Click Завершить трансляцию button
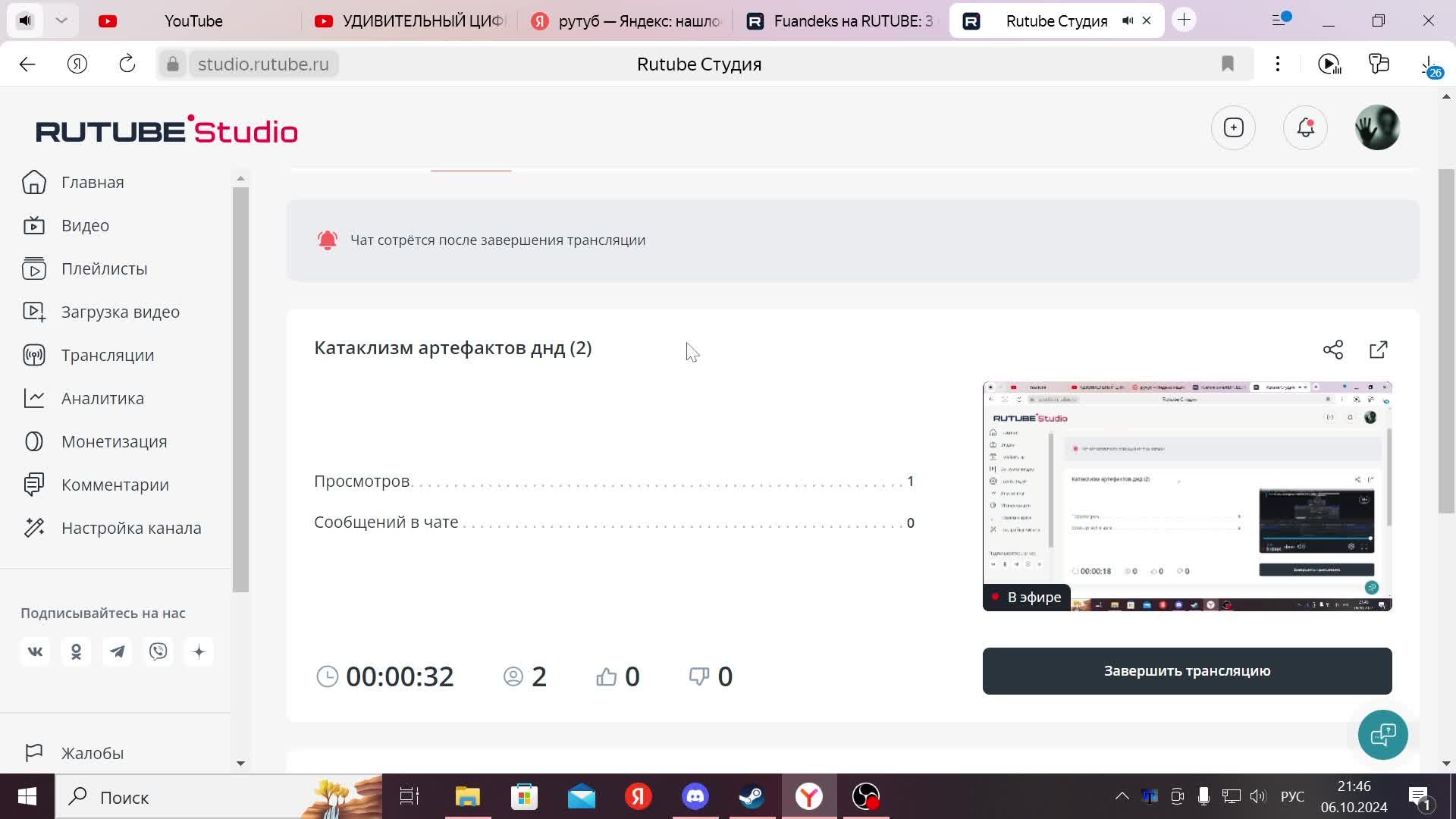This screenshot has width=1456, height=819. (x=1188, y=670)
